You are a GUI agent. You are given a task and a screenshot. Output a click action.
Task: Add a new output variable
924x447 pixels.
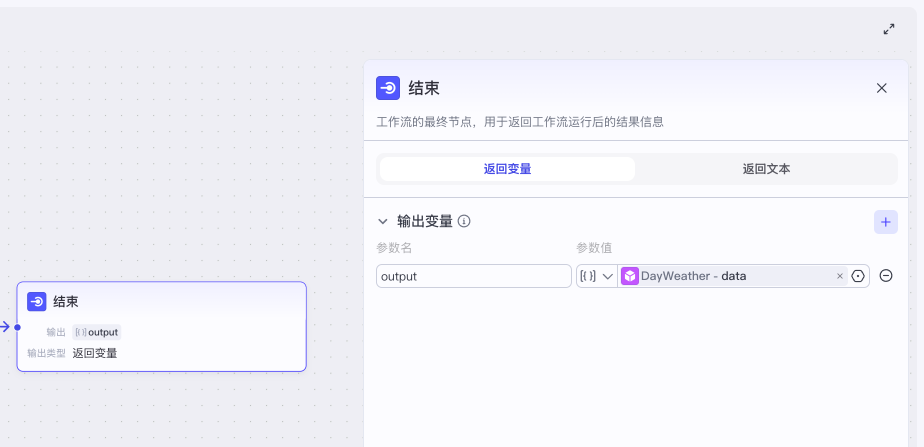pos(885,222)
